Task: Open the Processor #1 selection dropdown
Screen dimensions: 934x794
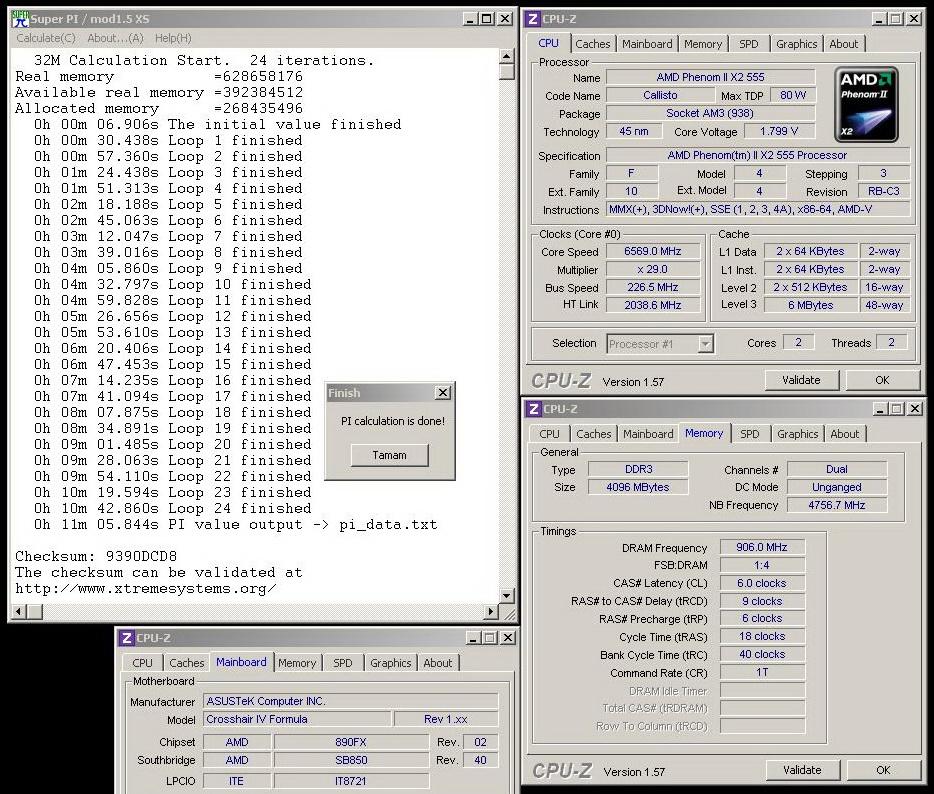Action: pyautogui.click(x=706, y=344)
